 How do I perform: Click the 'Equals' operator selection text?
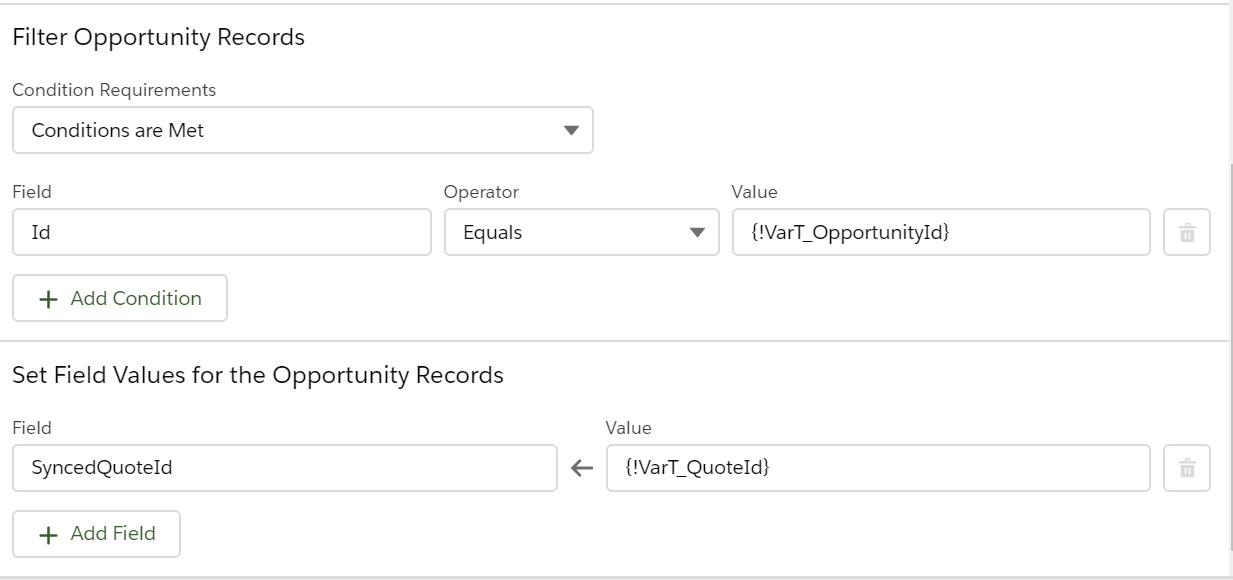tap(492, 233)
